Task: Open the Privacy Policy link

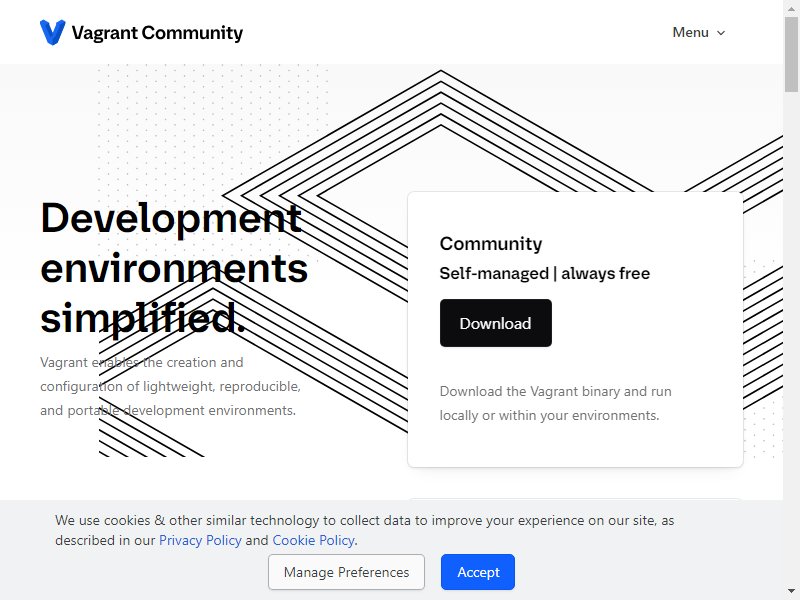Action: click(200, 540)
